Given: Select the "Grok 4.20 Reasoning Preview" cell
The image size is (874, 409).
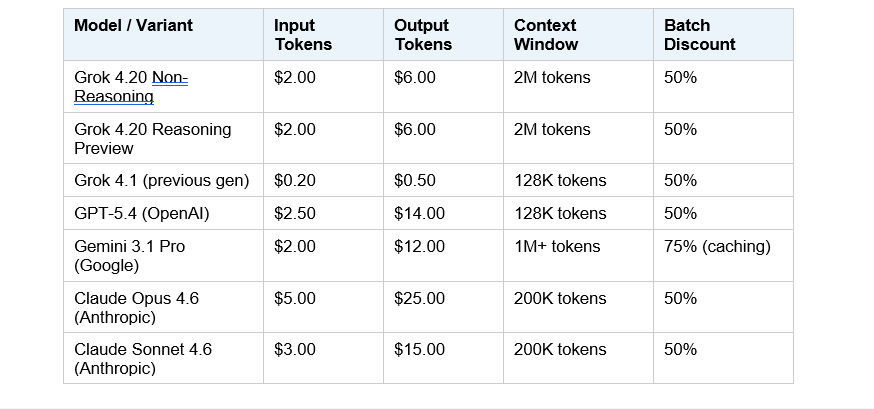Looking at the screenshot, I should pos(152,139).
